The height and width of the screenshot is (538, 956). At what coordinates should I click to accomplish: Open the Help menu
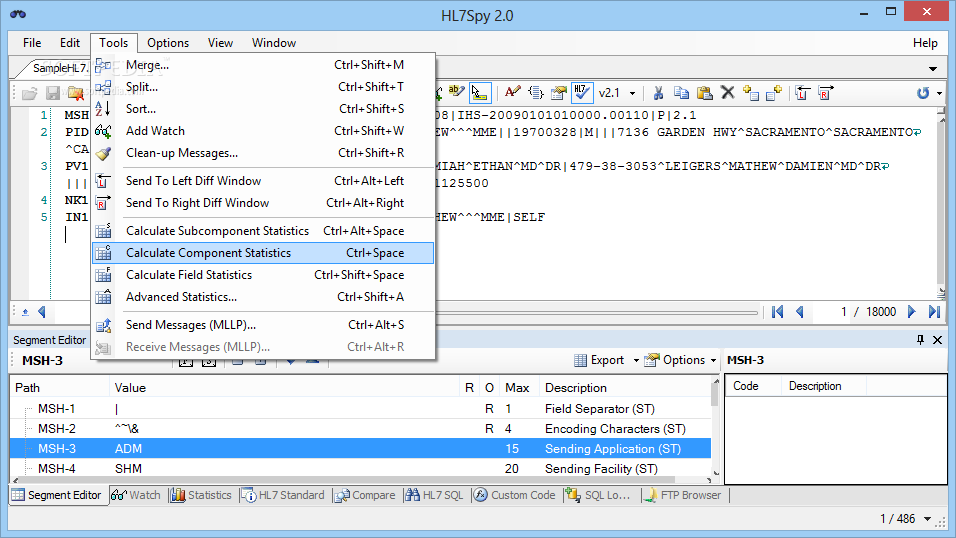pos(925,43)
